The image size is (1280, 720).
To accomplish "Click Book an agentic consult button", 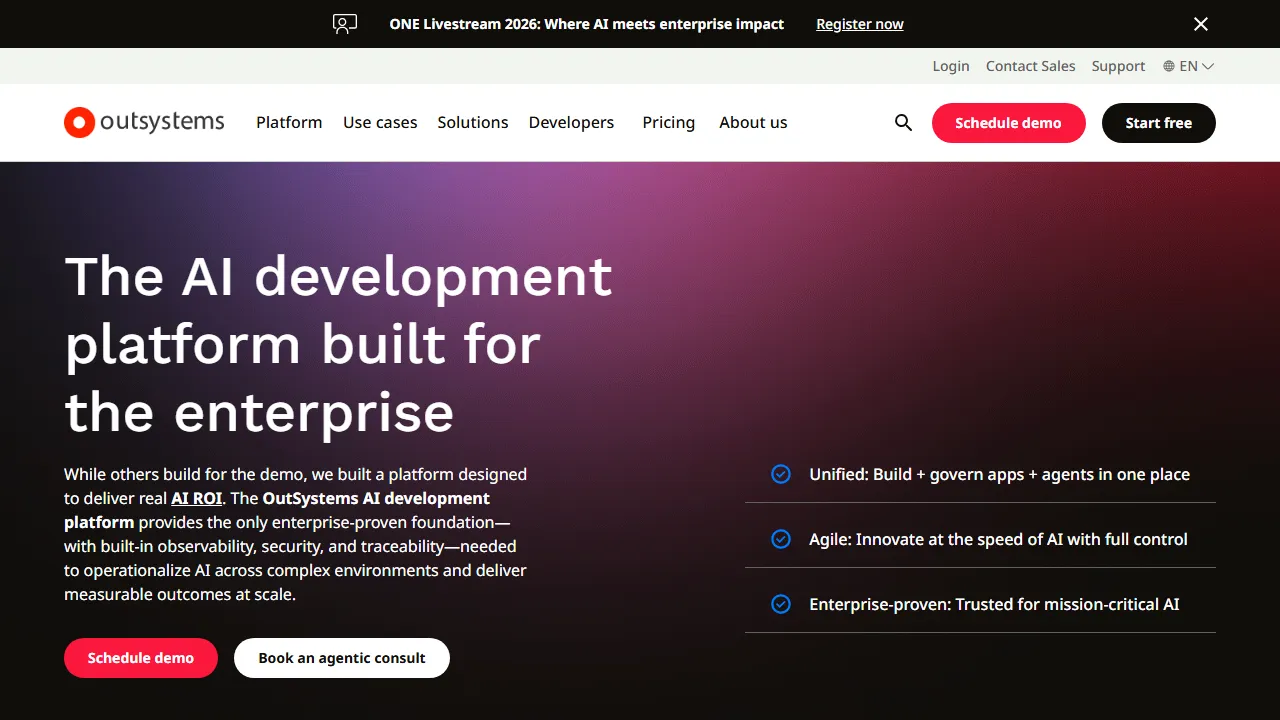I will (x=342, y=658).
